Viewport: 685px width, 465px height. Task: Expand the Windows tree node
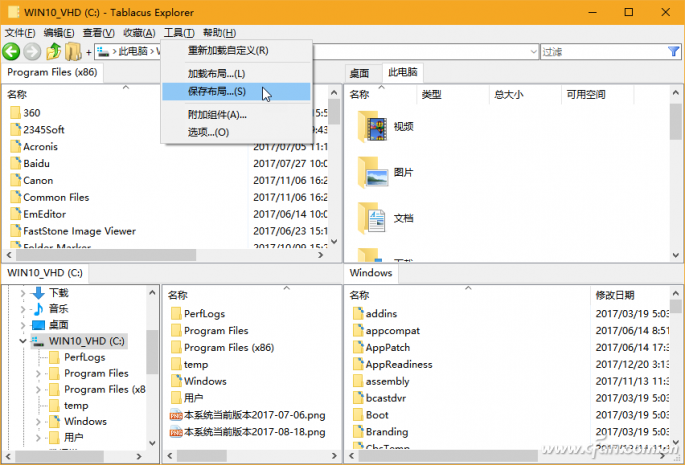38,422
